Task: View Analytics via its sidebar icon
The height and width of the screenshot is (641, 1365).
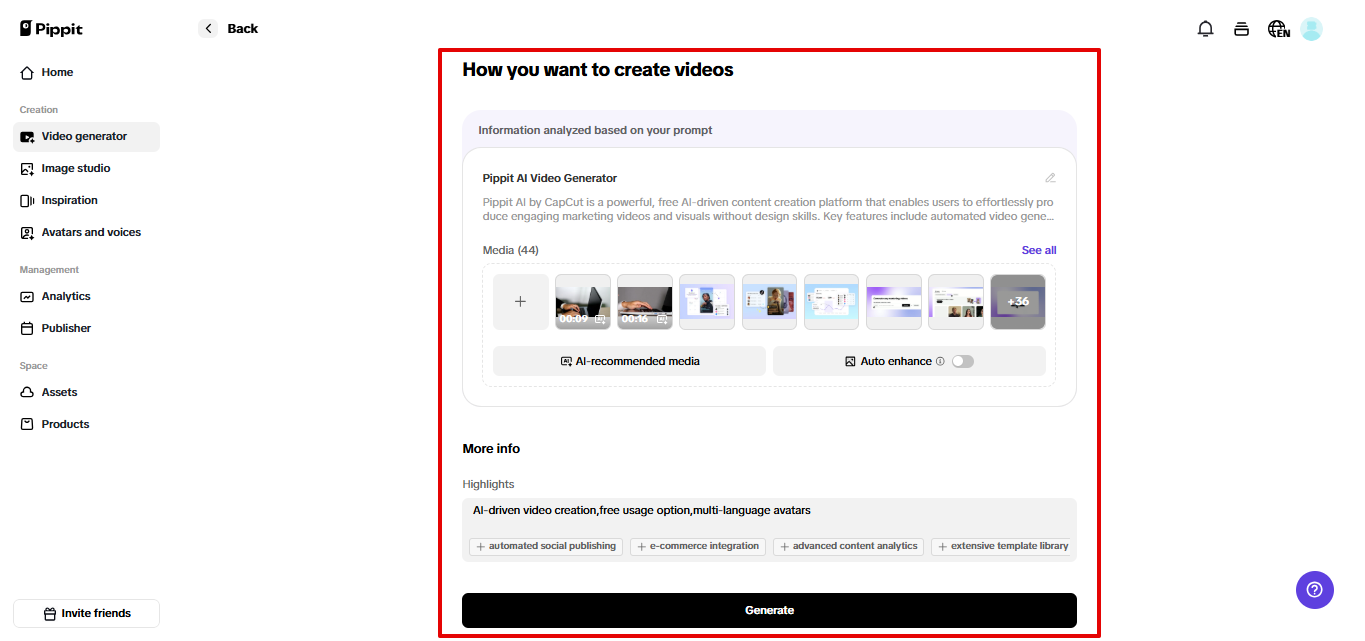Action: (66, 296)
